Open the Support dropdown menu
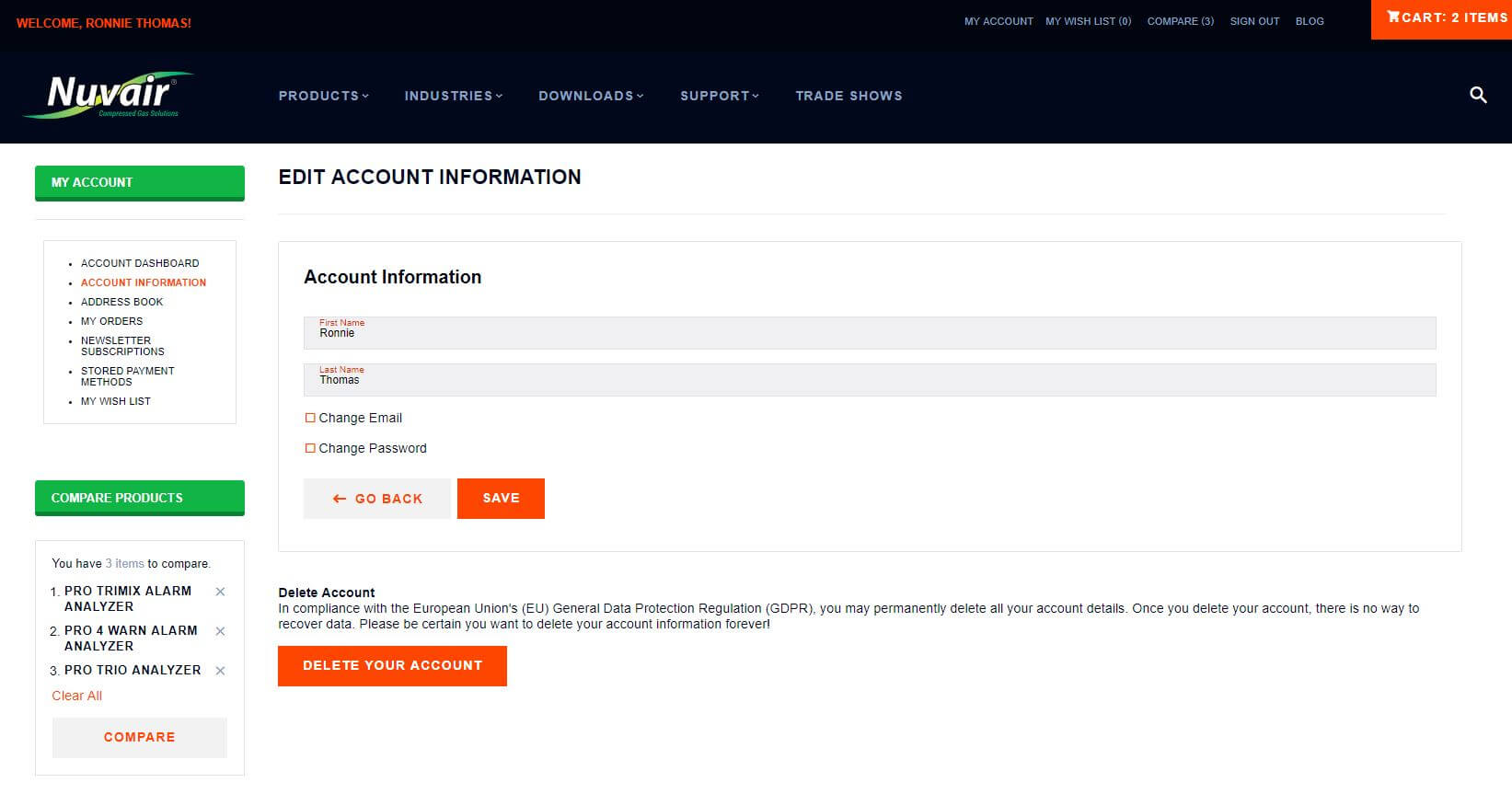This screenshot has height=794, width=1512. click(x=719, y=96)
